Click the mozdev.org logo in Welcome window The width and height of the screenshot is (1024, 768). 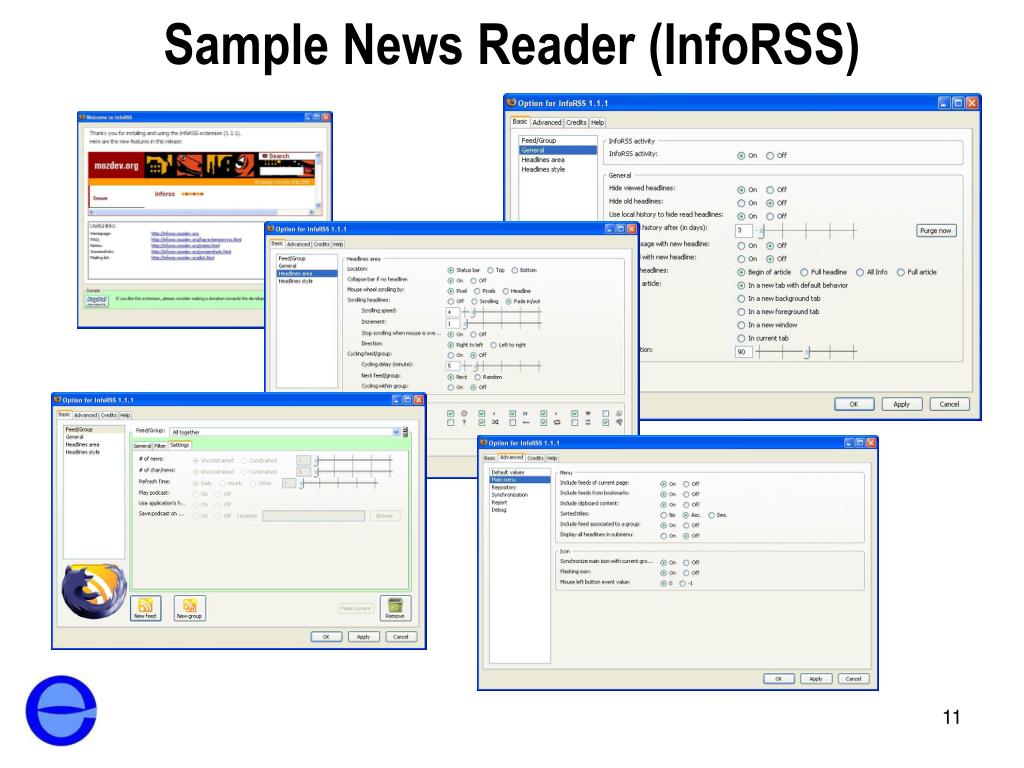pos(116,165)
